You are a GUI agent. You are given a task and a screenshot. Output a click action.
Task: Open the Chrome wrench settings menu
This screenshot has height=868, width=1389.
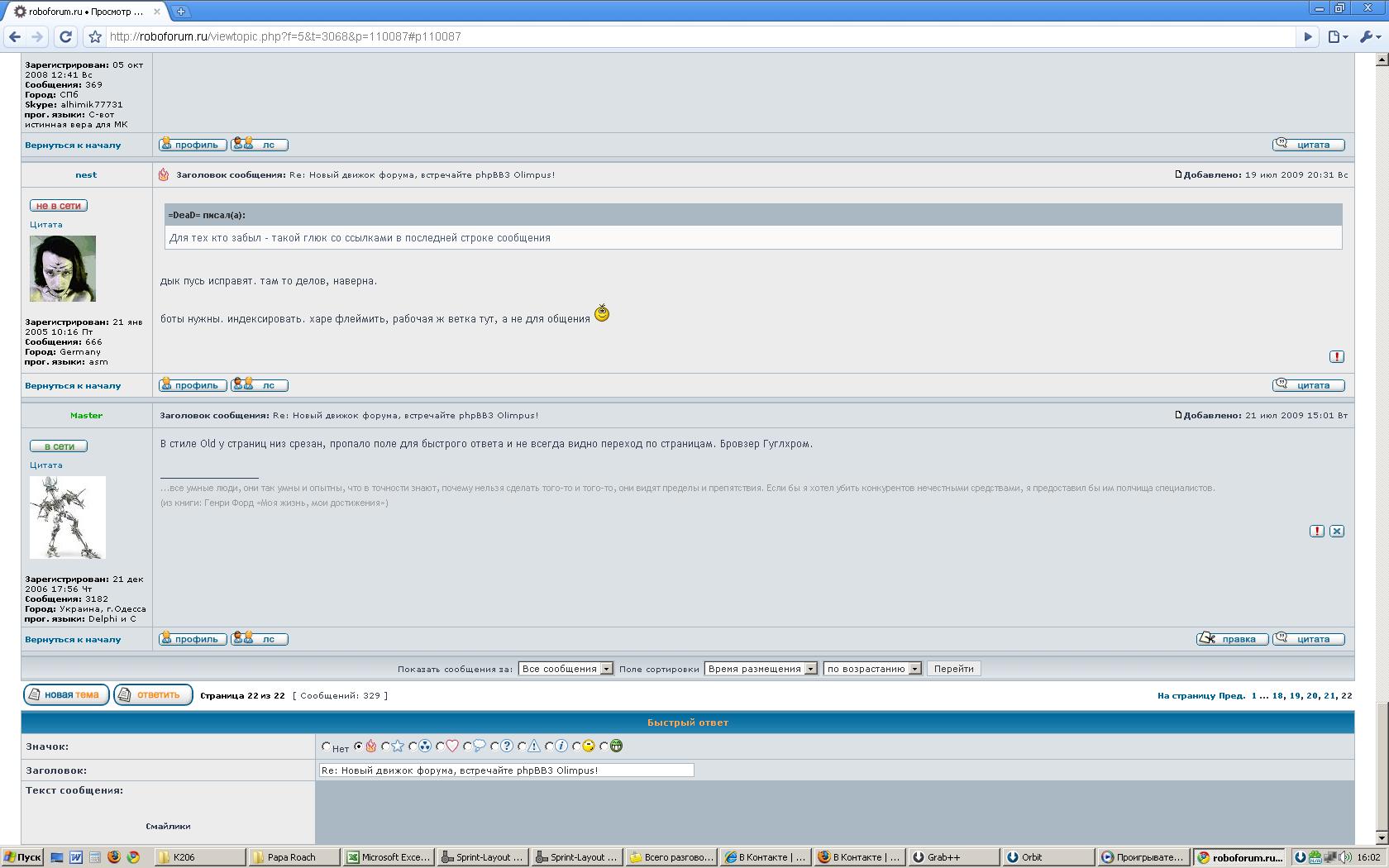[x=1370, y=36]
